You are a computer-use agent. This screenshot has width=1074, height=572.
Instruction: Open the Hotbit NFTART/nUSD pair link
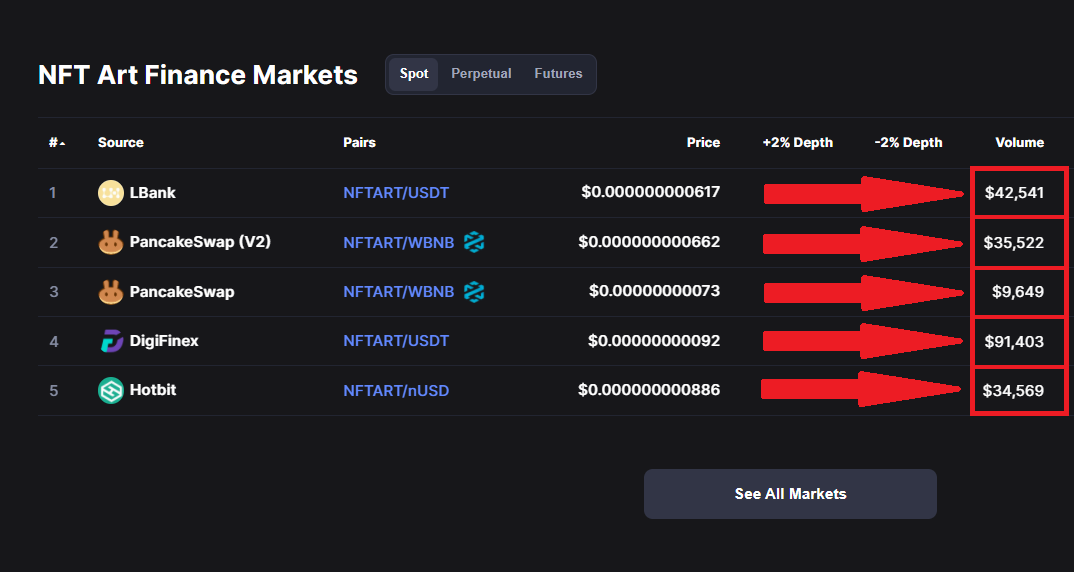(x=396, y=390)
